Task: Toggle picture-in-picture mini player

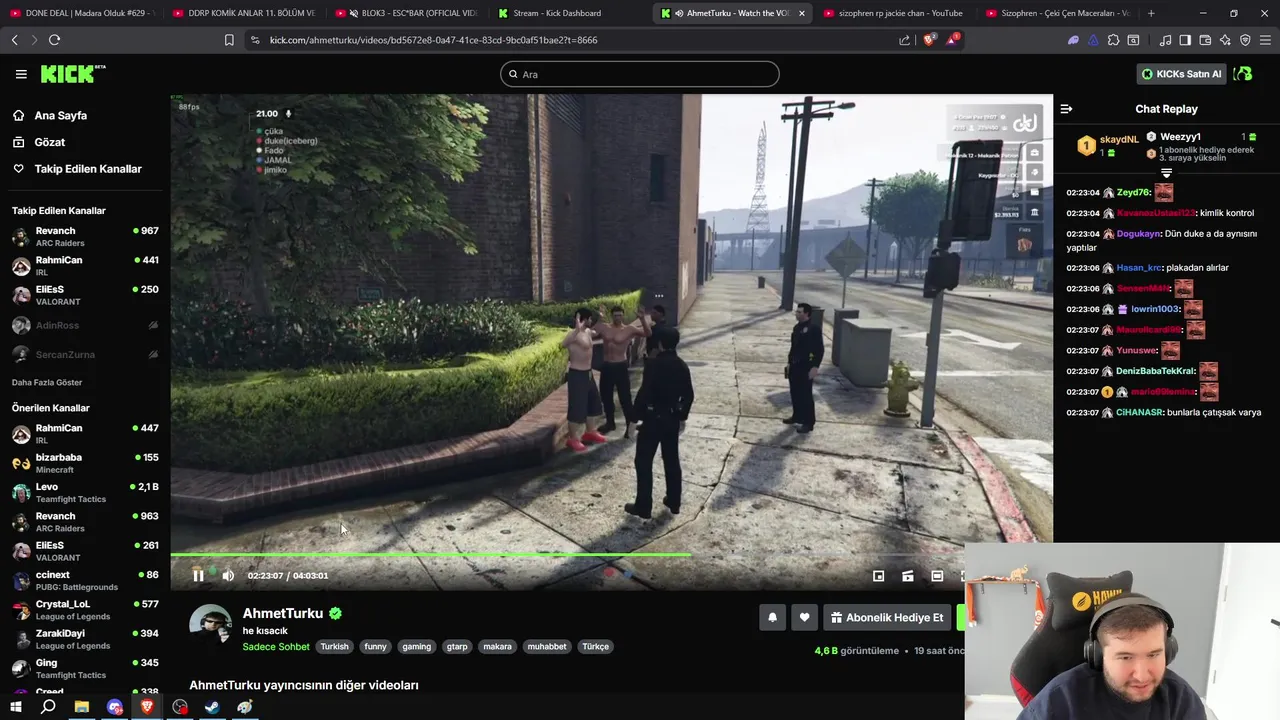Action: (878, 576)
